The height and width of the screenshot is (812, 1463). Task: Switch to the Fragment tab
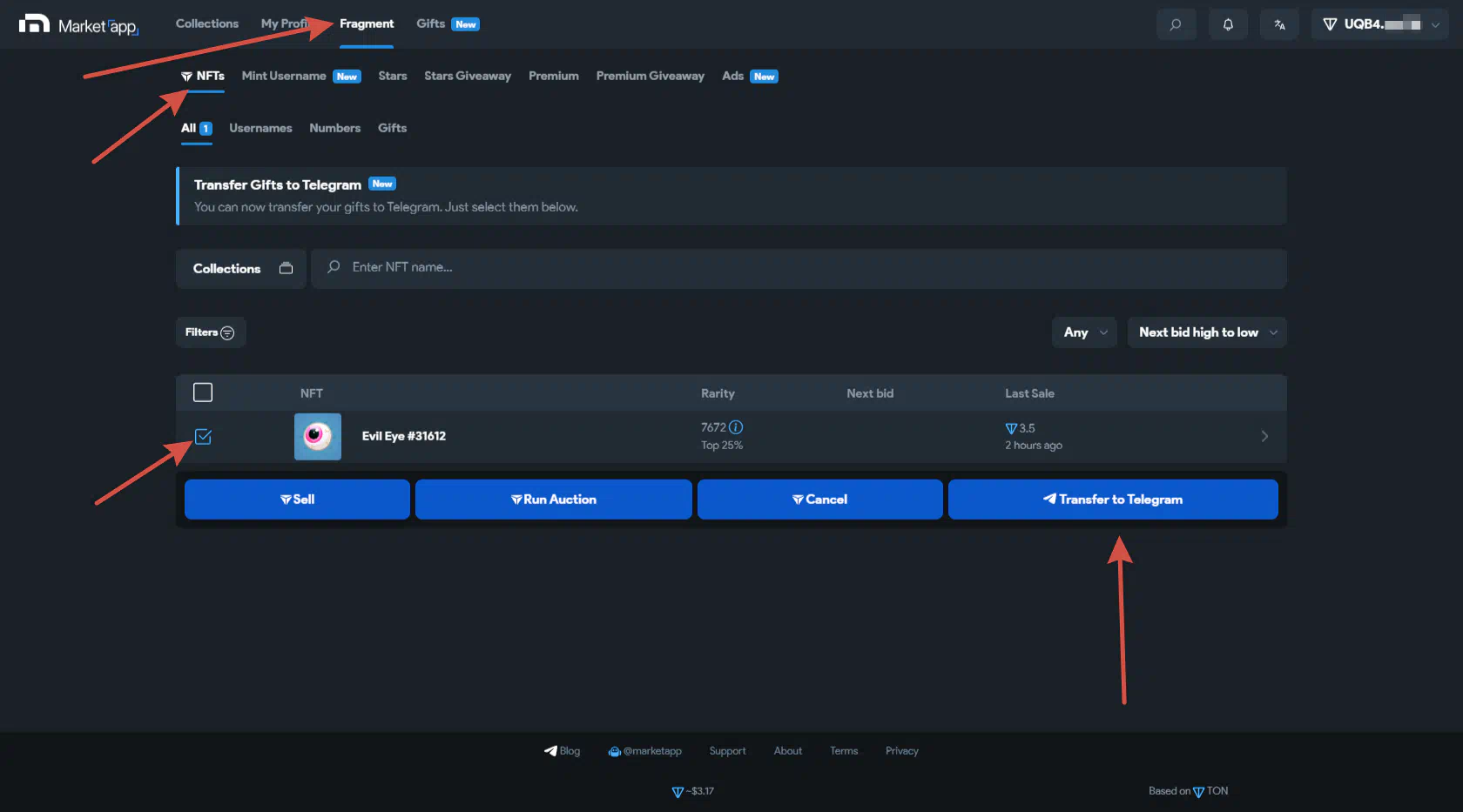tap(367, 23)
